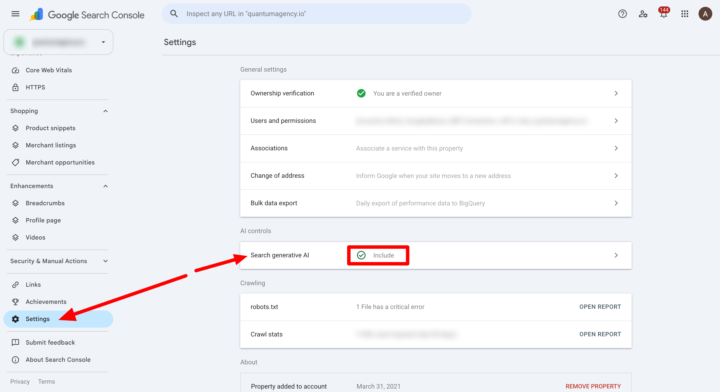Open Change of address setting
Viewport: 720px width, 392px height.
tap(436, 176)
